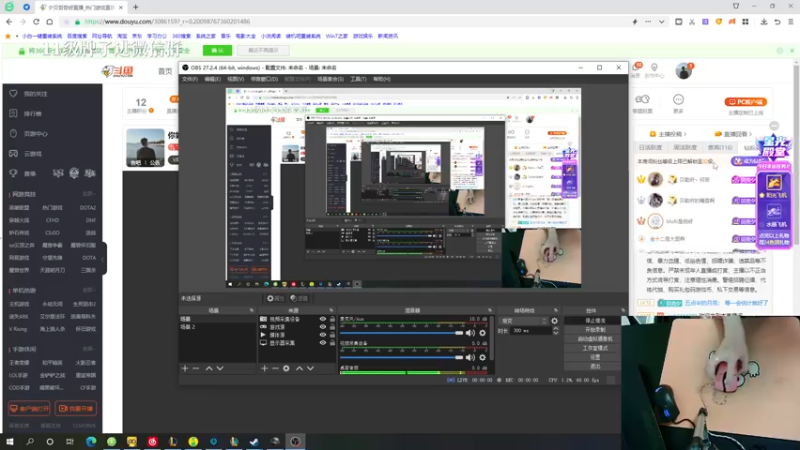This screenshot has width=800, height=450.
Task: Lock the 游戏源 source
Action: click(332, 327)
